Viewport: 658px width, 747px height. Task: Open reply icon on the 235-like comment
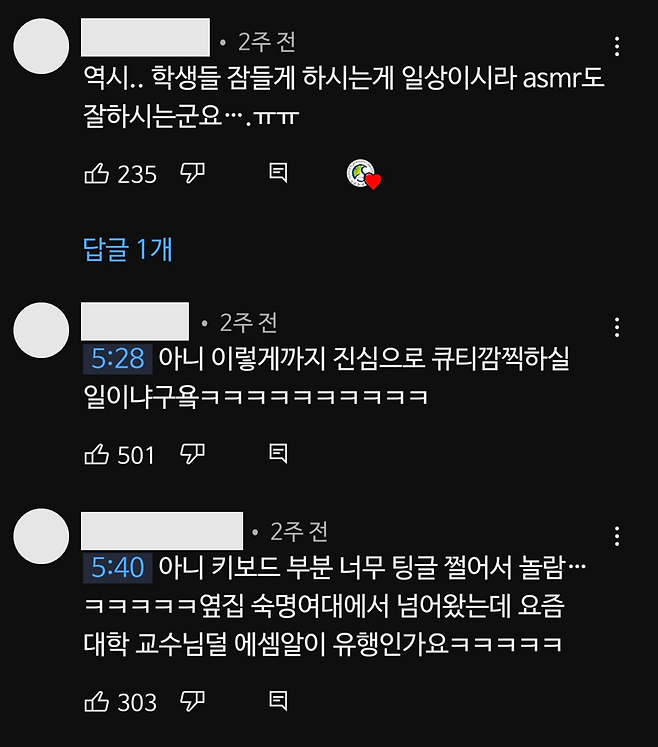278,173
